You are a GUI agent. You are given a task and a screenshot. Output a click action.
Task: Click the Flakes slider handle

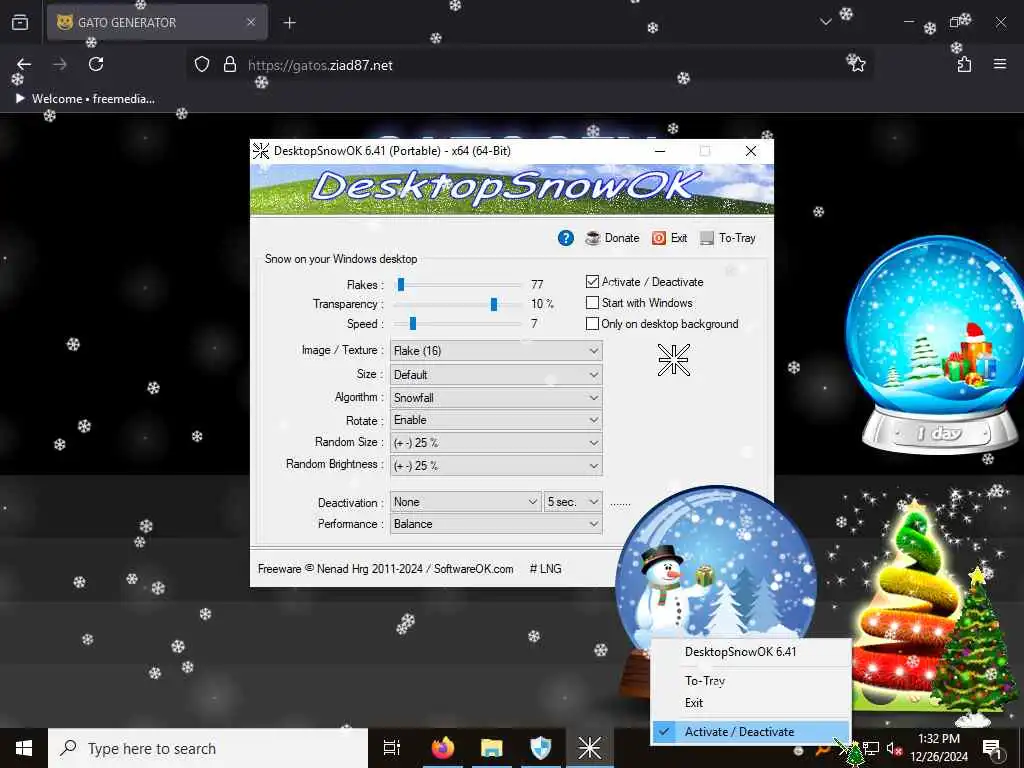click(x=401, y=285)
